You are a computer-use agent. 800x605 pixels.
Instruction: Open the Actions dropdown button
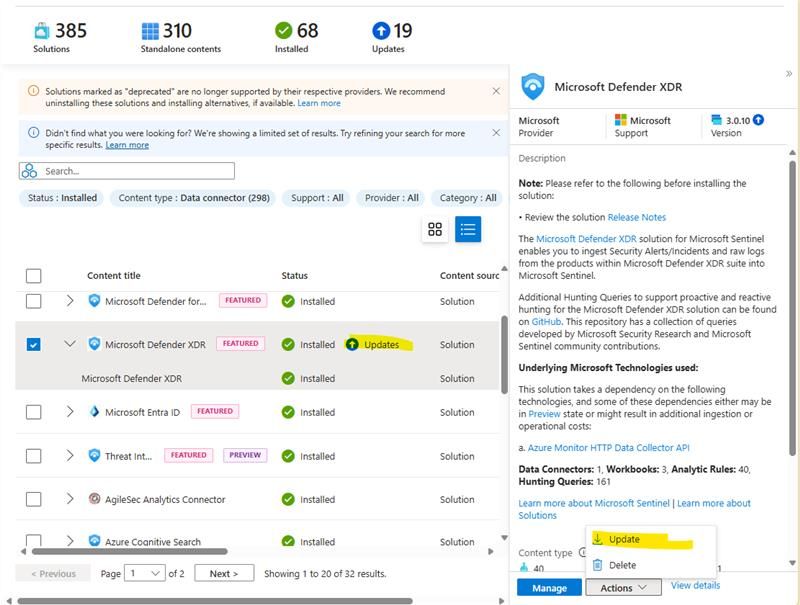623,588
